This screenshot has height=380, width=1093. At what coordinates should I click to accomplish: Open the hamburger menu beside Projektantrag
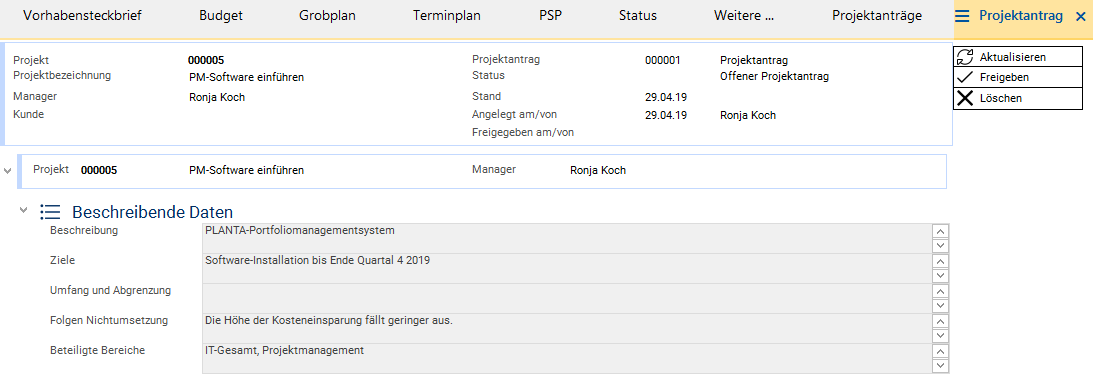point(963,16)
